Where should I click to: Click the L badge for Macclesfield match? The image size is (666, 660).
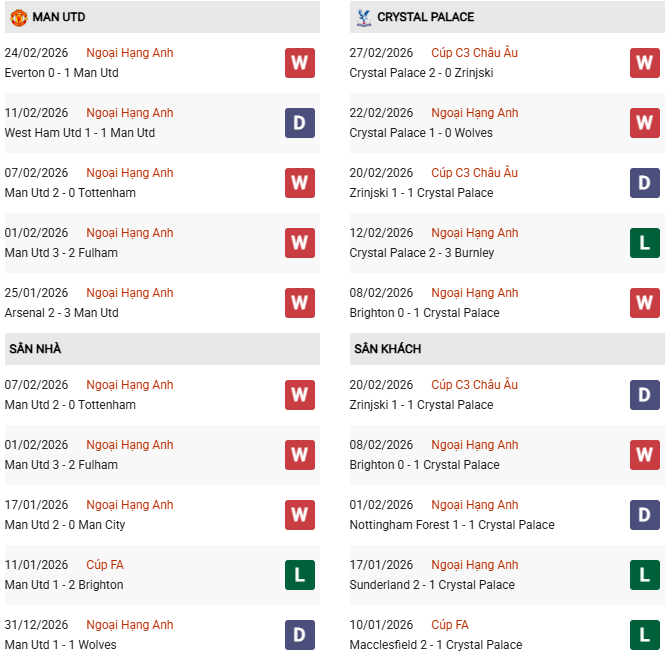(x=644, y=635)
